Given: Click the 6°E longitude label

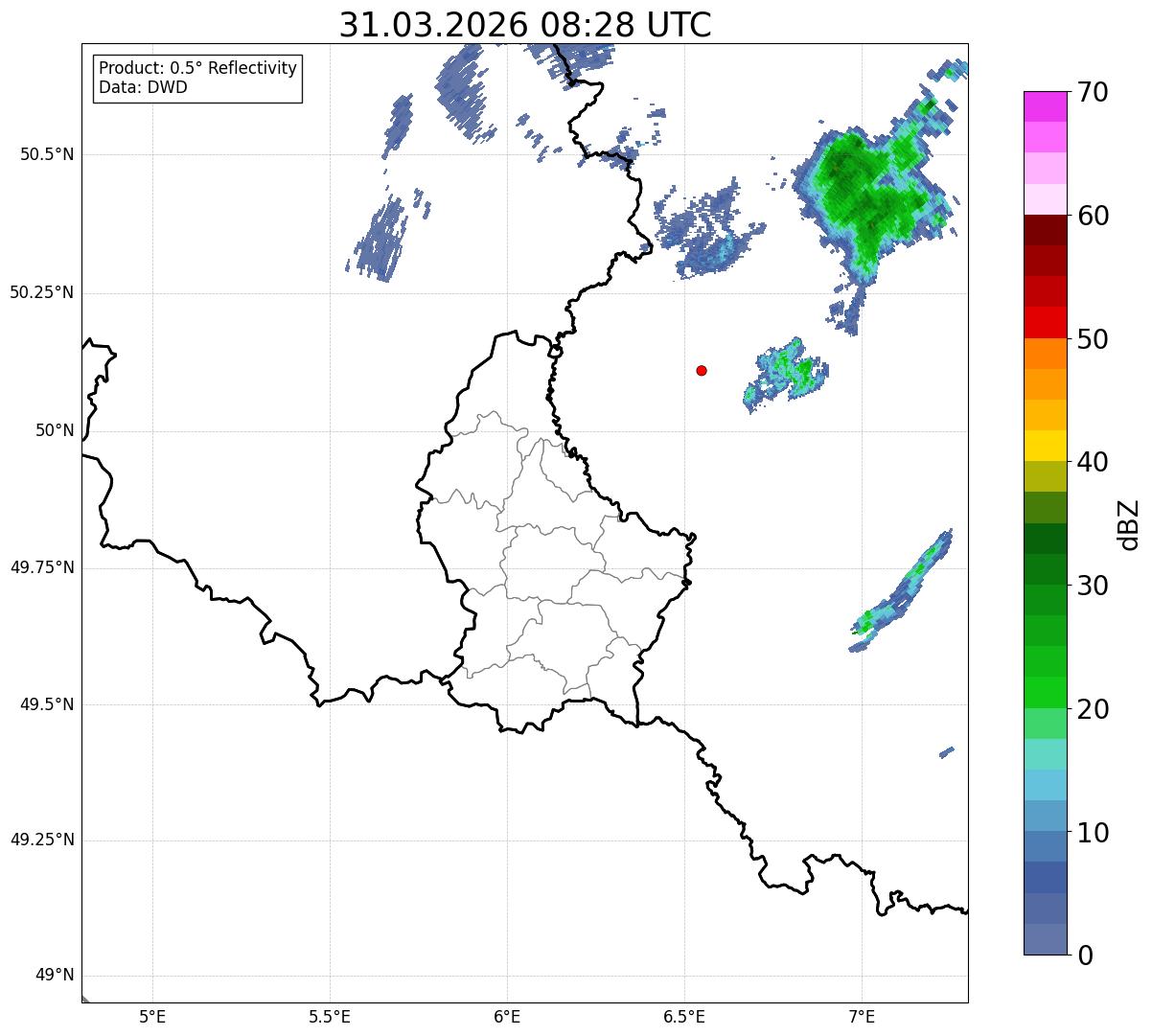Looking at the screenshot, I should (x=507, y=1017).
